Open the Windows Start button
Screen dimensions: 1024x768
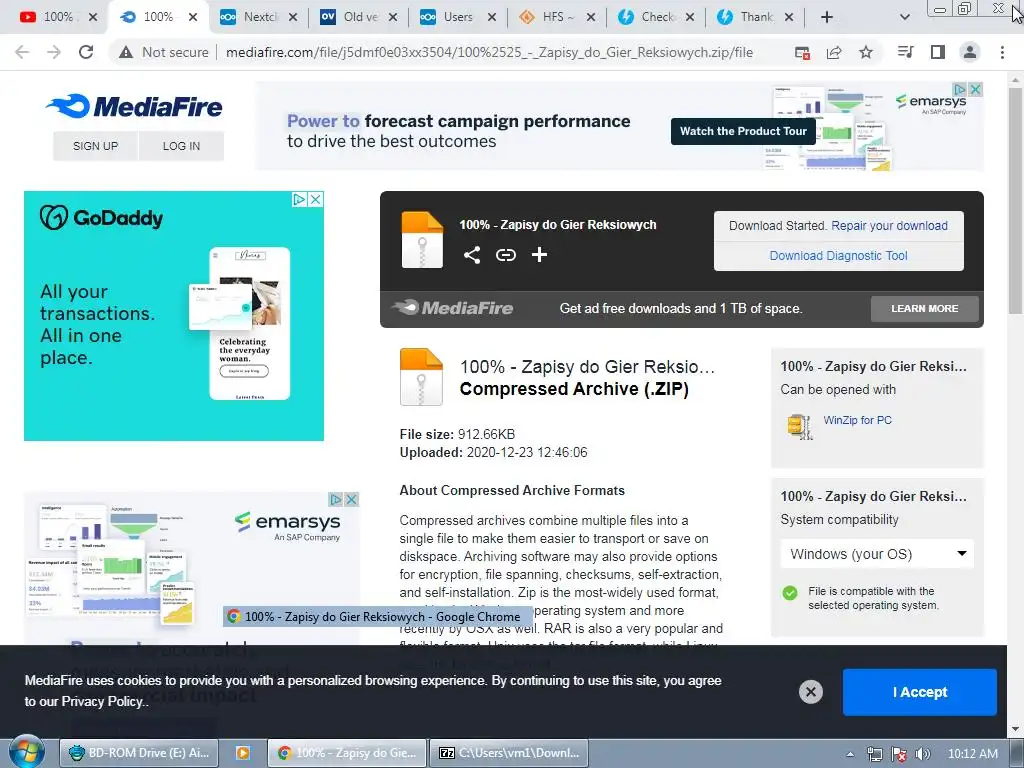coord(25,752)
